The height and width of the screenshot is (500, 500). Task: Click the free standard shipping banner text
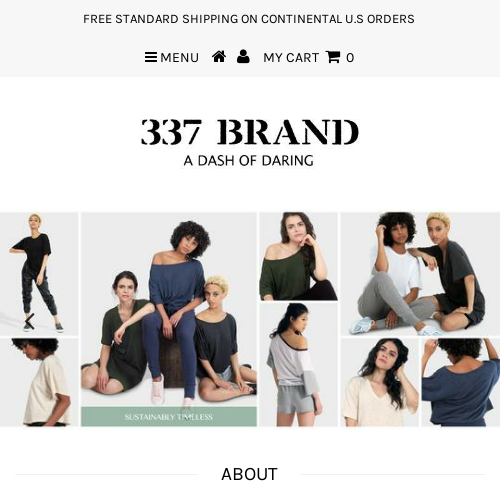click(x=249, y=19)
